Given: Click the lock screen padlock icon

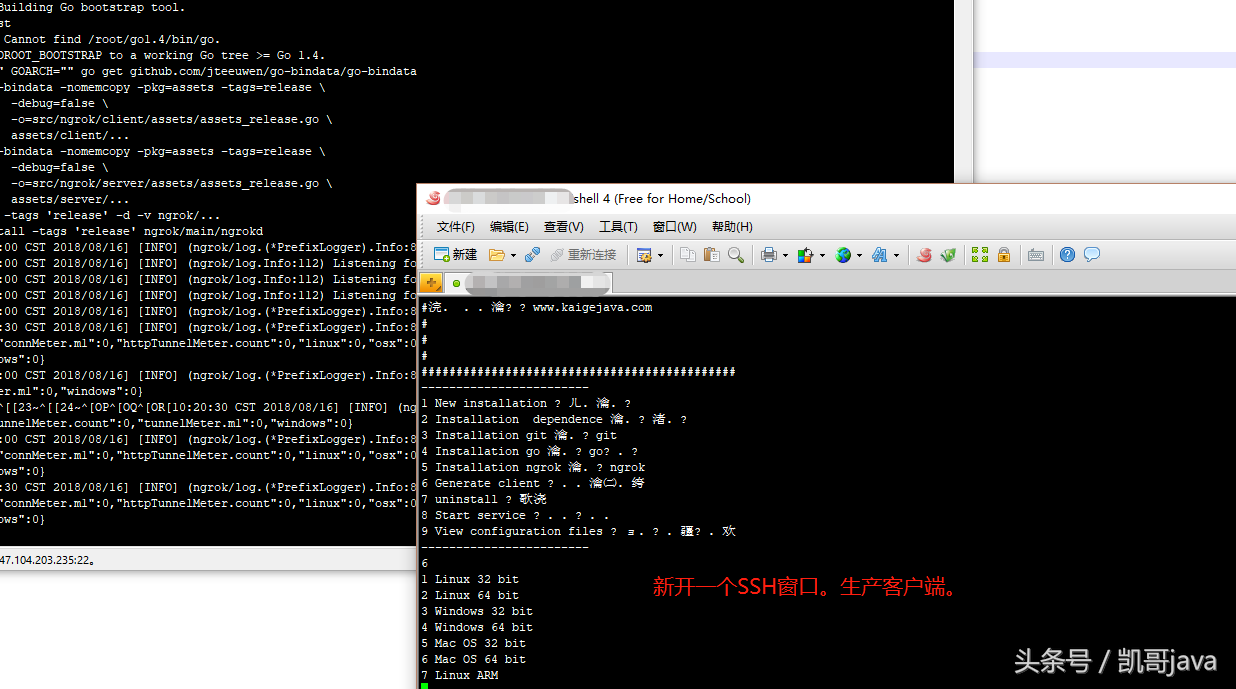Looking at the screenshot, I should (x=1004, y=255).
